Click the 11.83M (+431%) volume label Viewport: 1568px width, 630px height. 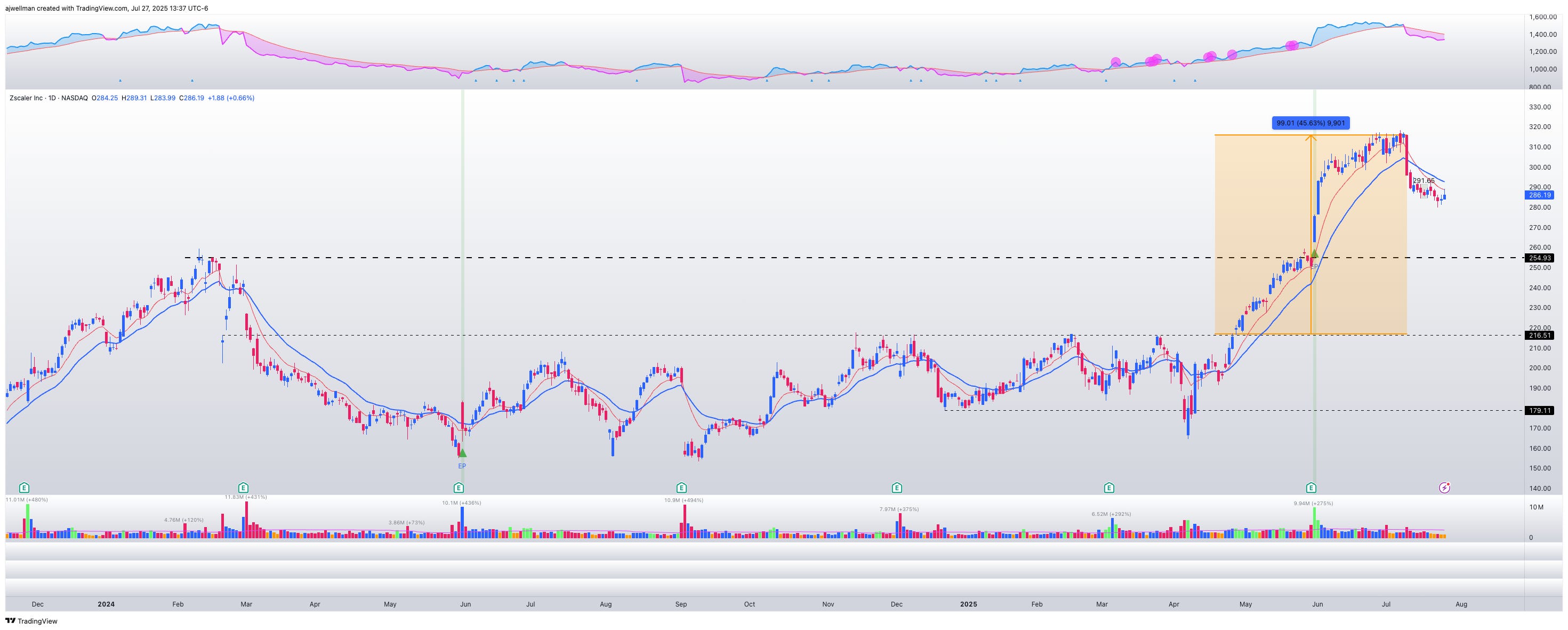[x=245, y=497]
